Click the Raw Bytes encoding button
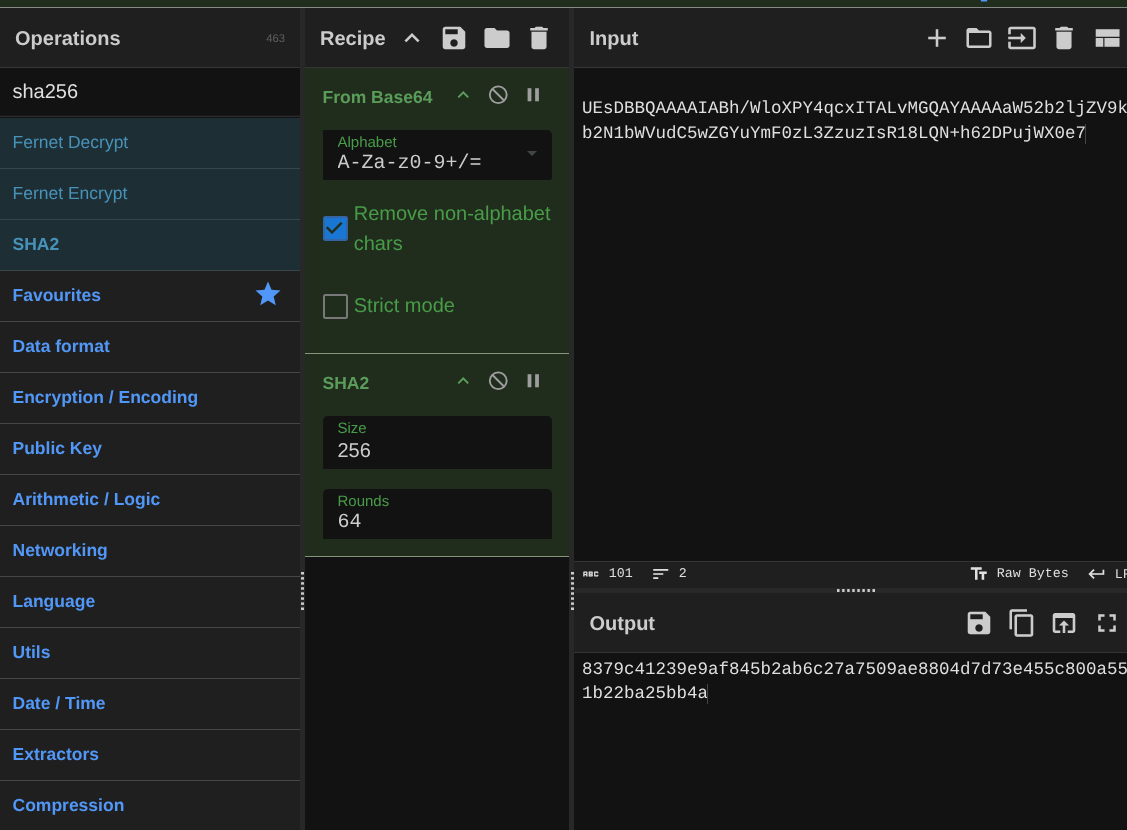 1020,573
